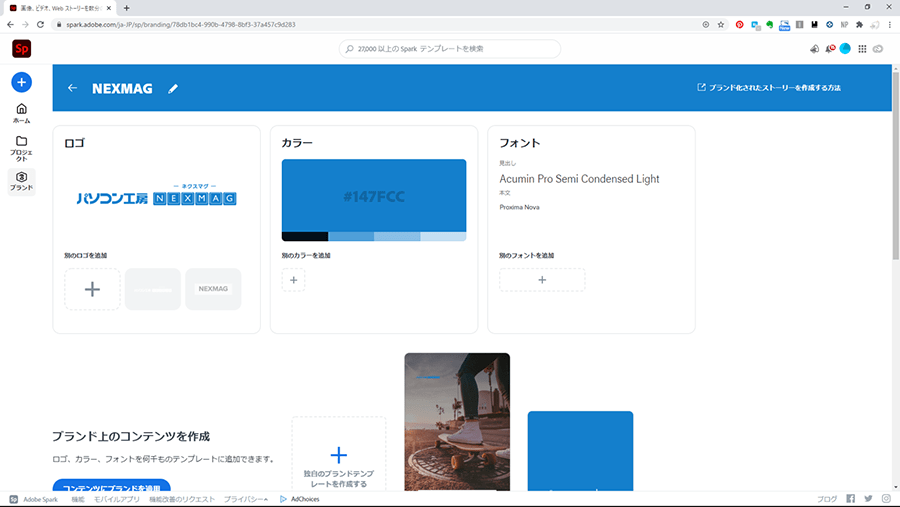
Task: Open a new browser tab
Action: pos(126,8)
